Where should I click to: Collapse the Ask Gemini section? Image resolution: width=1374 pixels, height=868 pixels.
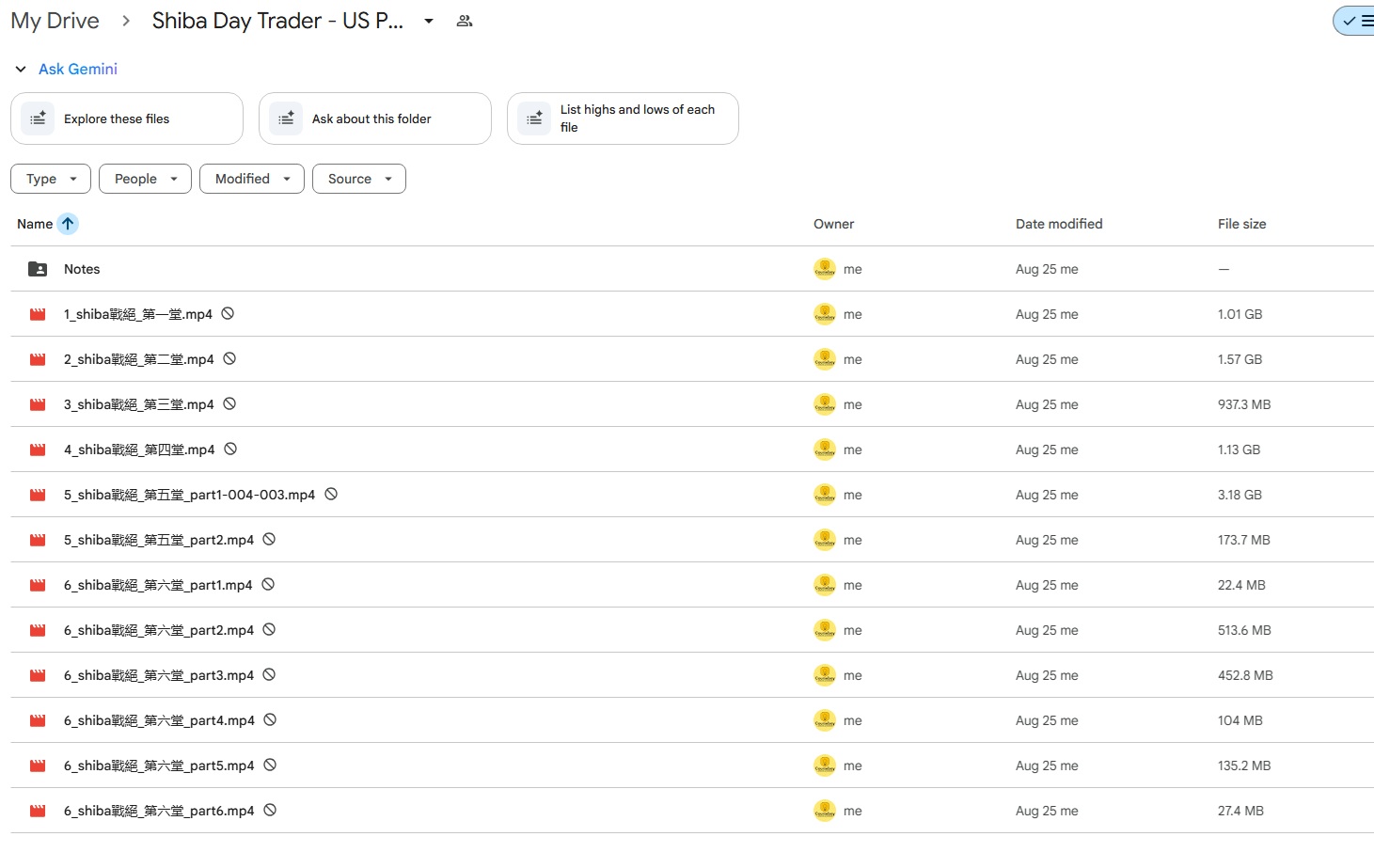(x=21, y=69)
